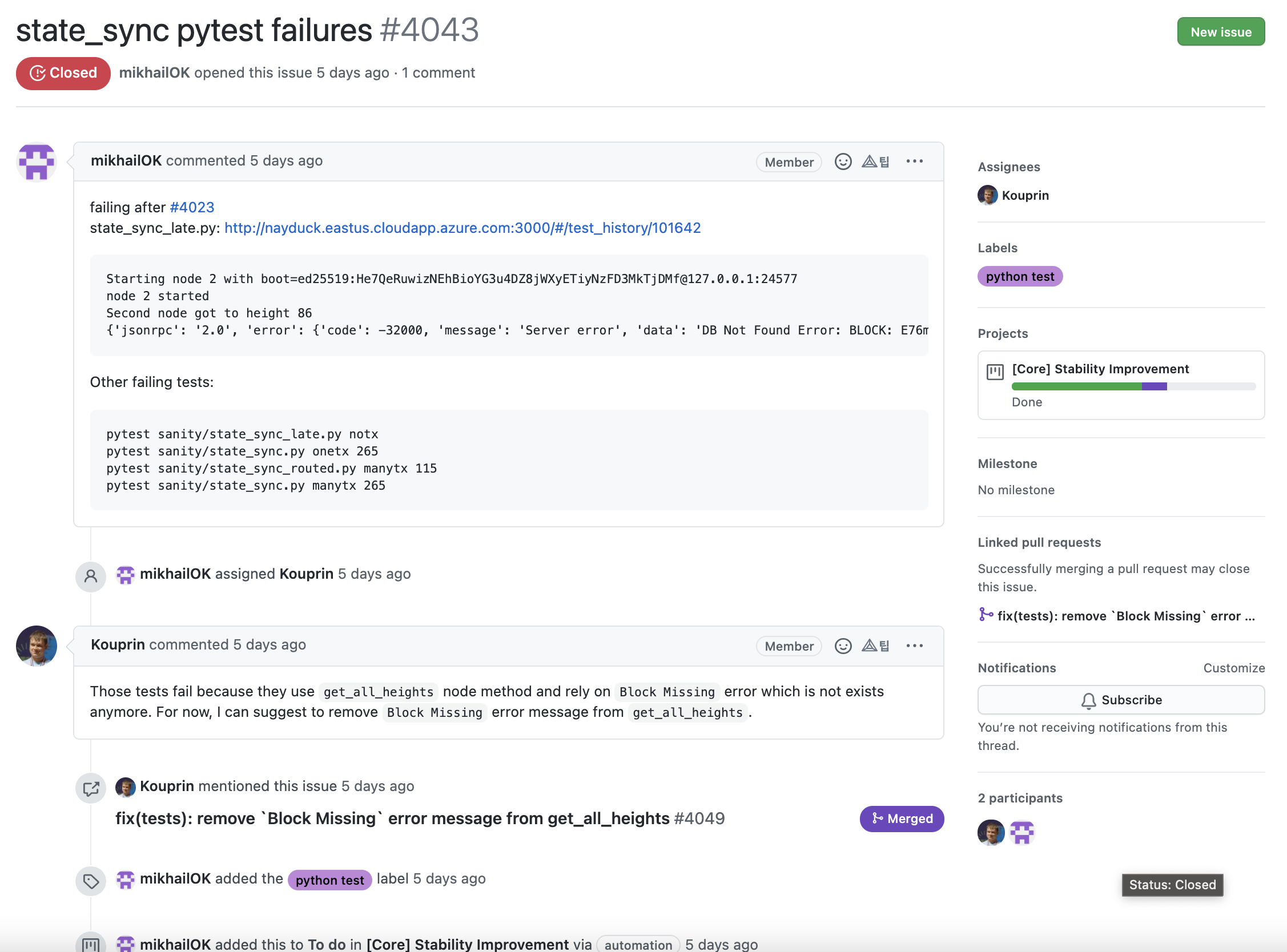
Task: Open the #4023 issue link
Action: 192,207
